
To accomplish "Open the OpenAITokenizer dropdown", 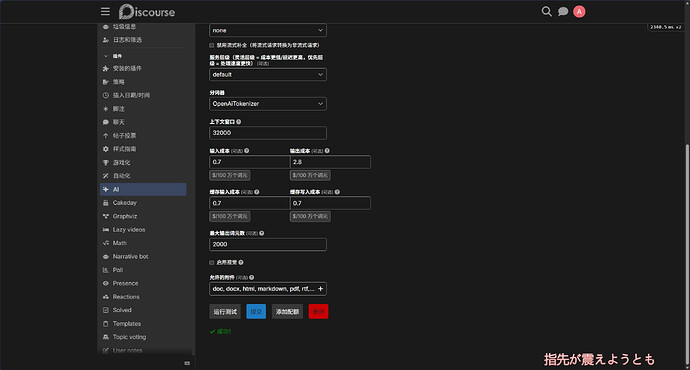I will [268, 104].
